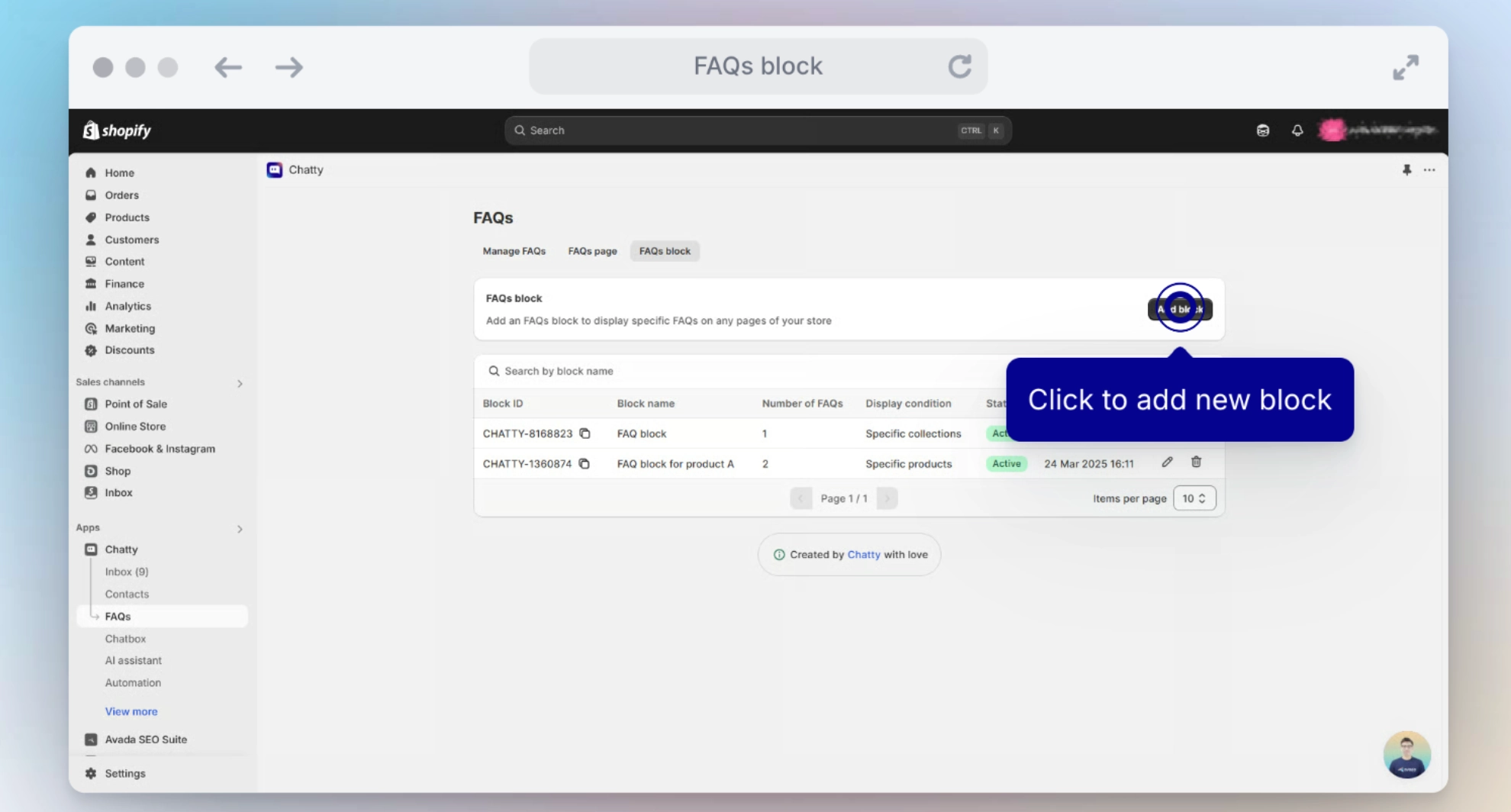Open the Chatty link in footer
This screenshot has height=812, width=1511.
[x=864, y=555]
